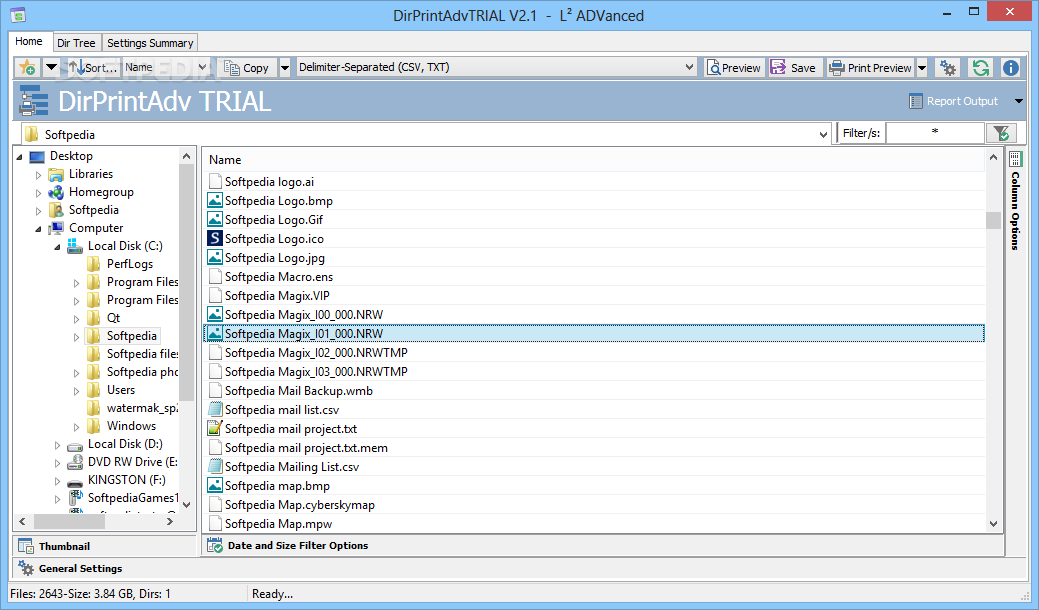This screenshot has width=1039, height=610.
Task: Open the Print Preview dropdown arrow
Action: click(922, 68)
